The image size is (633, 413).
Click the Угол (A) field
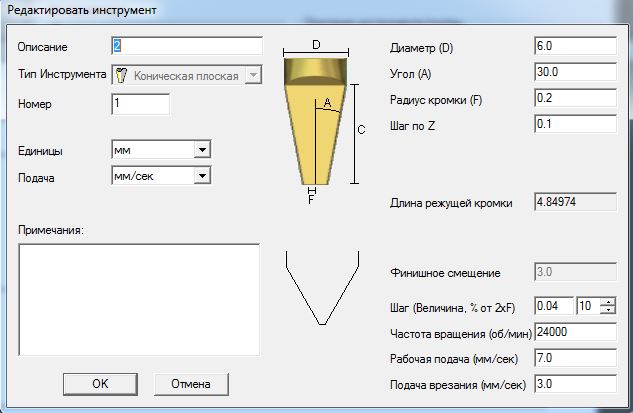point(576,73)
